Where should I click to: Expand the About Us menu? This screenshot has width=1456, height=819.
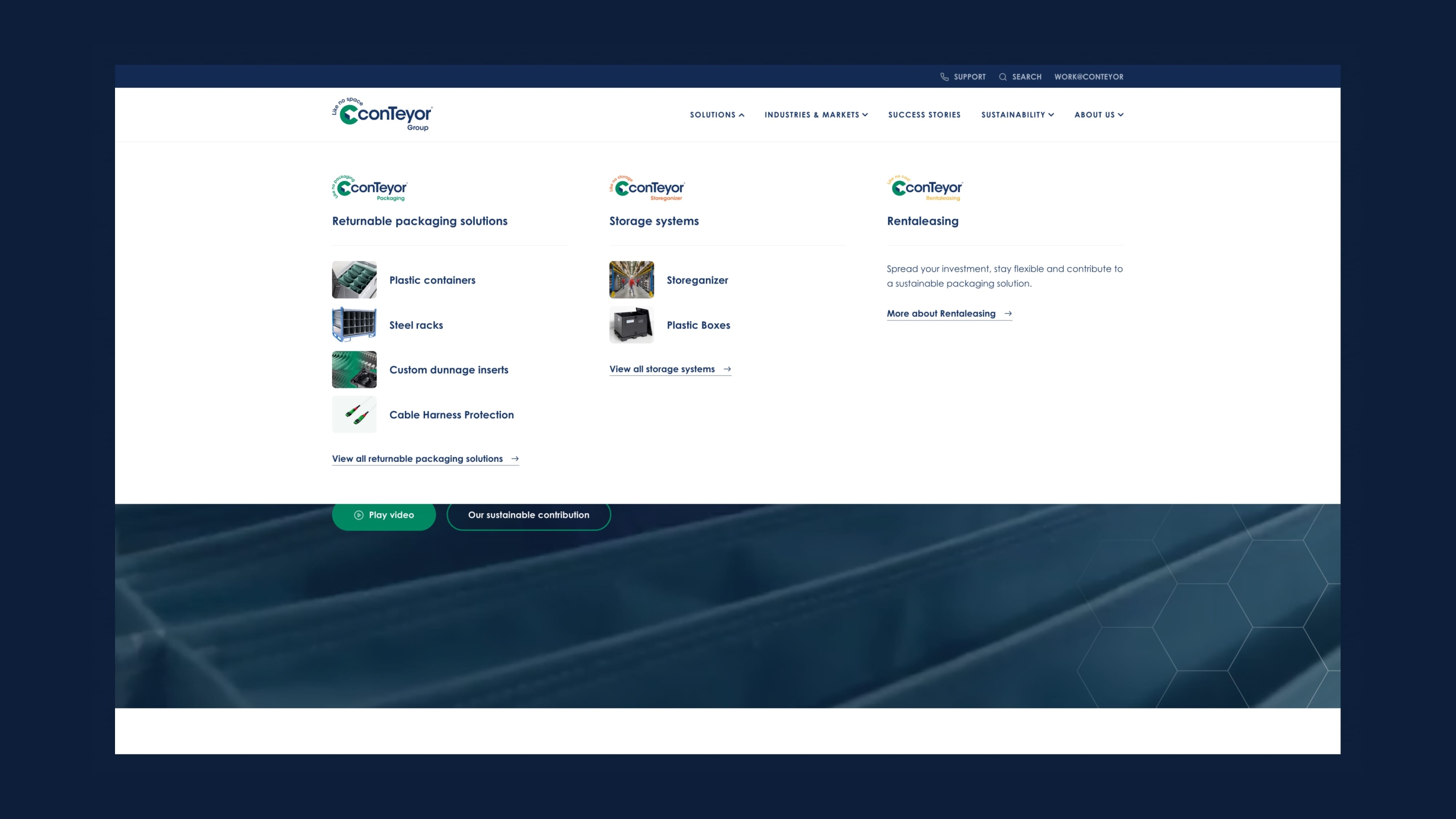tap(1099, 115)
